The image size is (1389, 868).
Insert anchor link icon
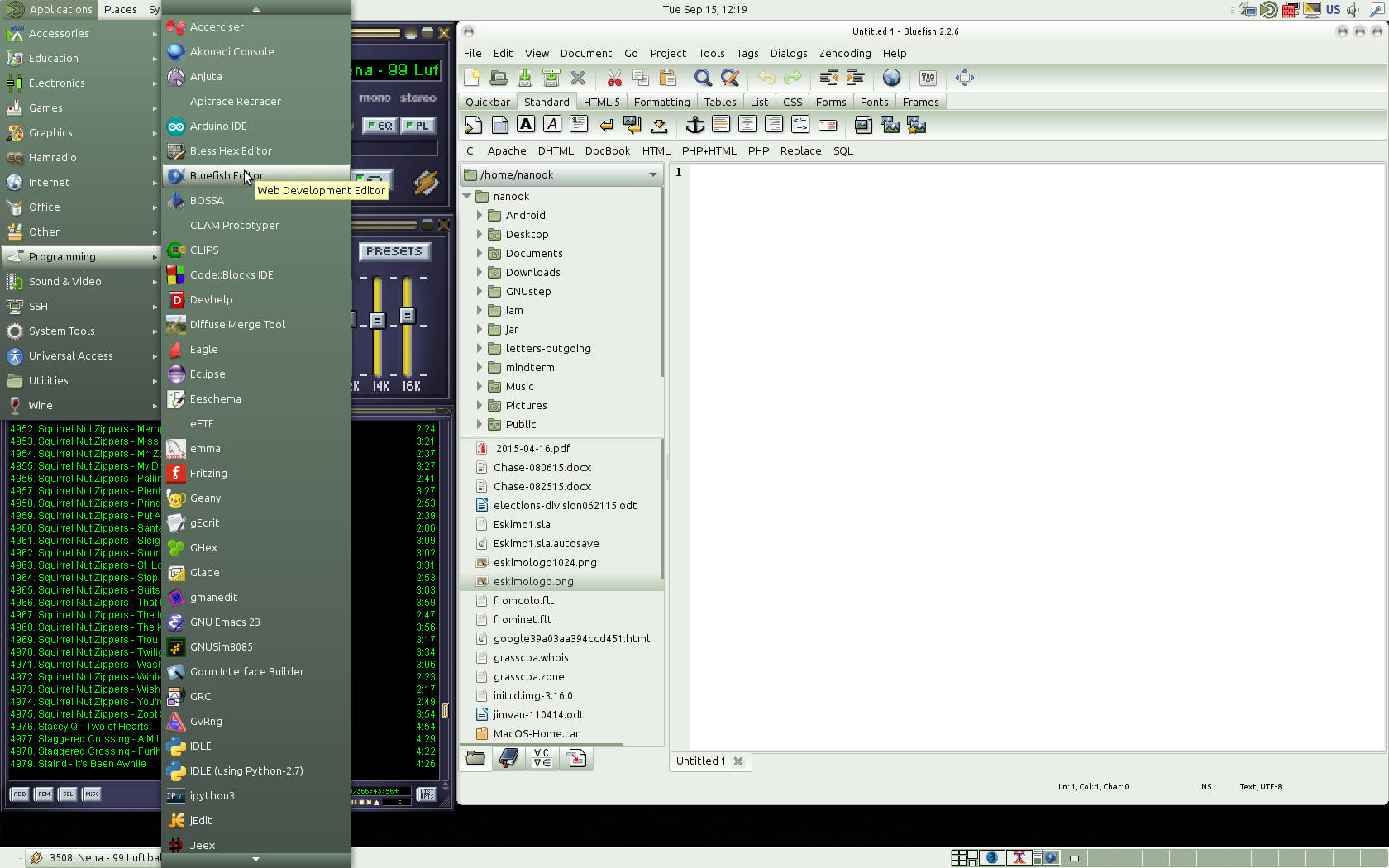coord(695,125)
